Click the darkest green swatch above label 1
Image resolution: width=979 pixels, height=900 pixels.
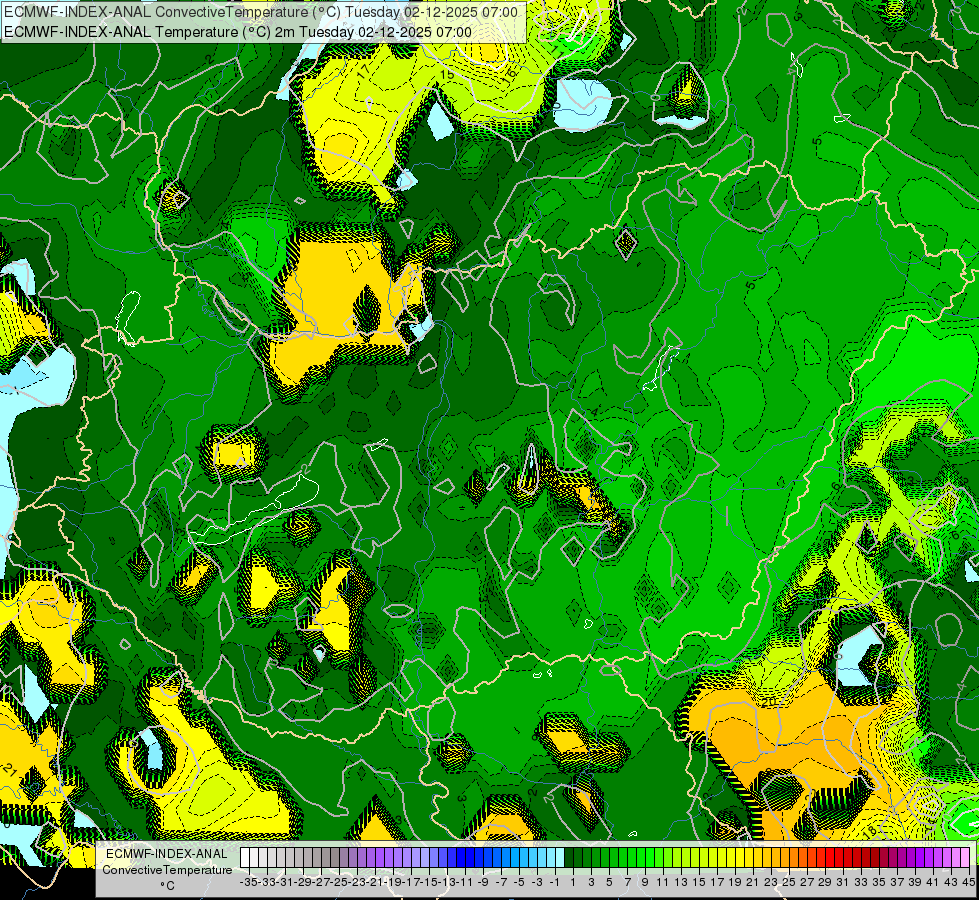click(569, 858)
